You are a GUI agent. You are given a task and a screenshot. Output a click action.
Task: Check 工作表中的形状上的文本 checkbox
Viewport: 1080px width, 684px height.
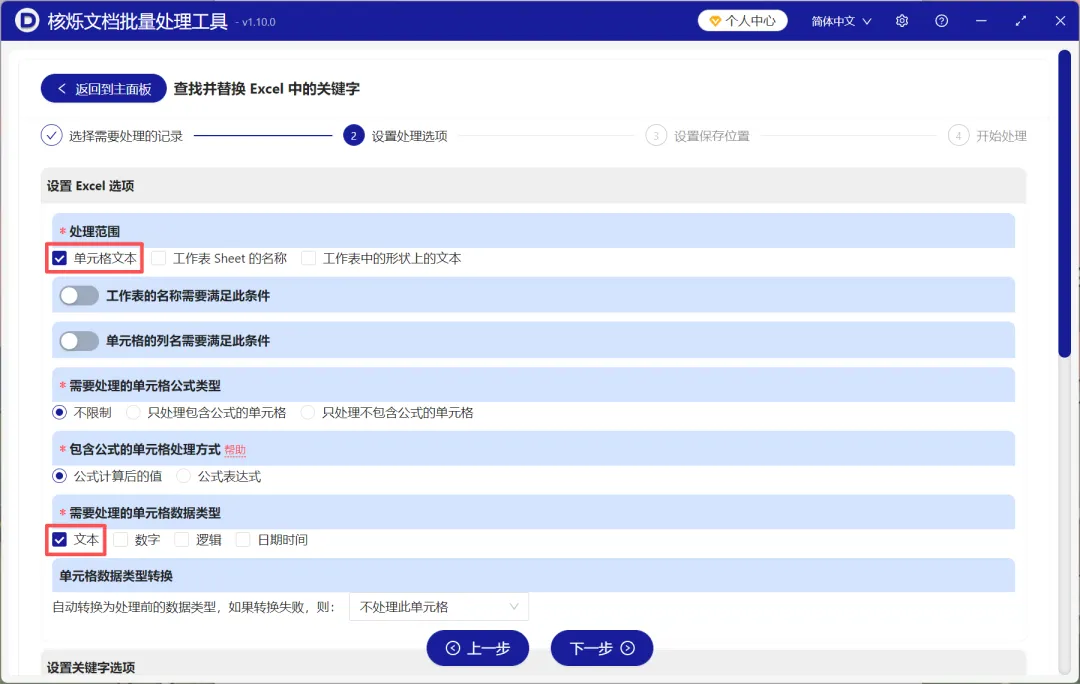point(309,258)
